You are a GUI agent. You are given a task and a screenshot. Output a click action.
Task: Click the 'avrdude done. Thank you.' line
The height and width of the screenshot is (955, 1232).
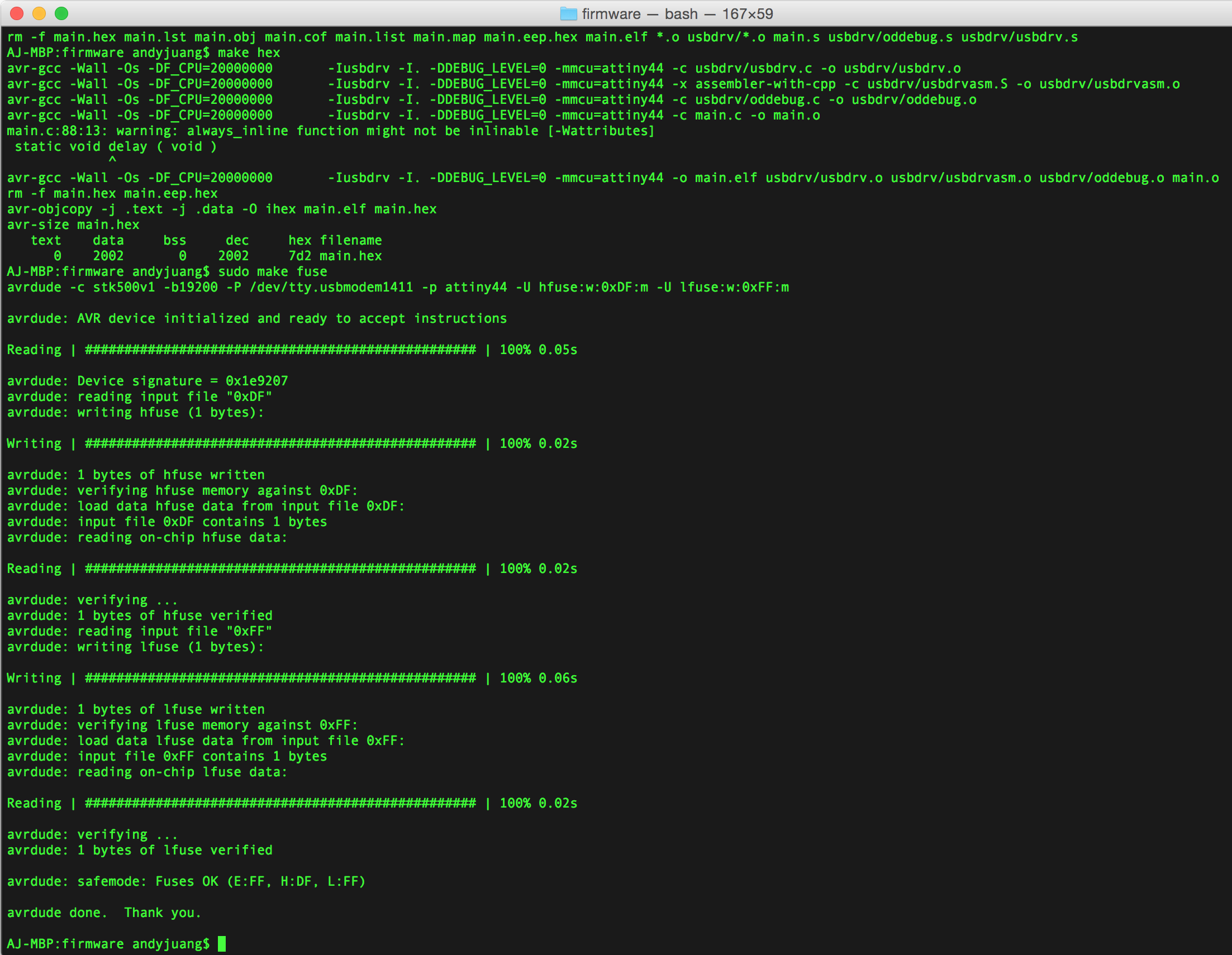[x=104, y=912]
